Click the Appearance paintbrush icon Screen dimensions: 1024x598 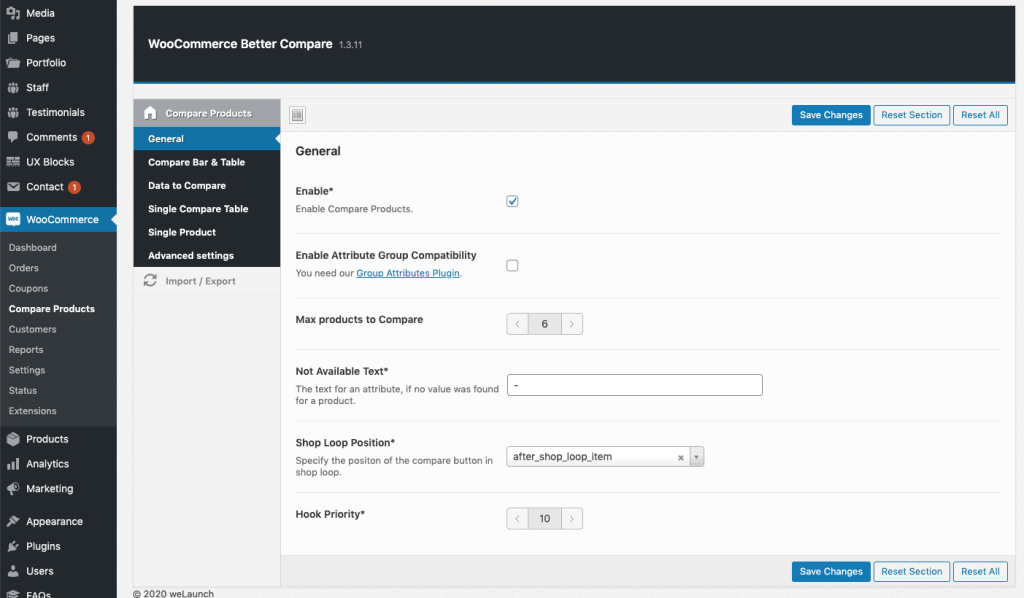pyautogui.click(x=13, y=522)
